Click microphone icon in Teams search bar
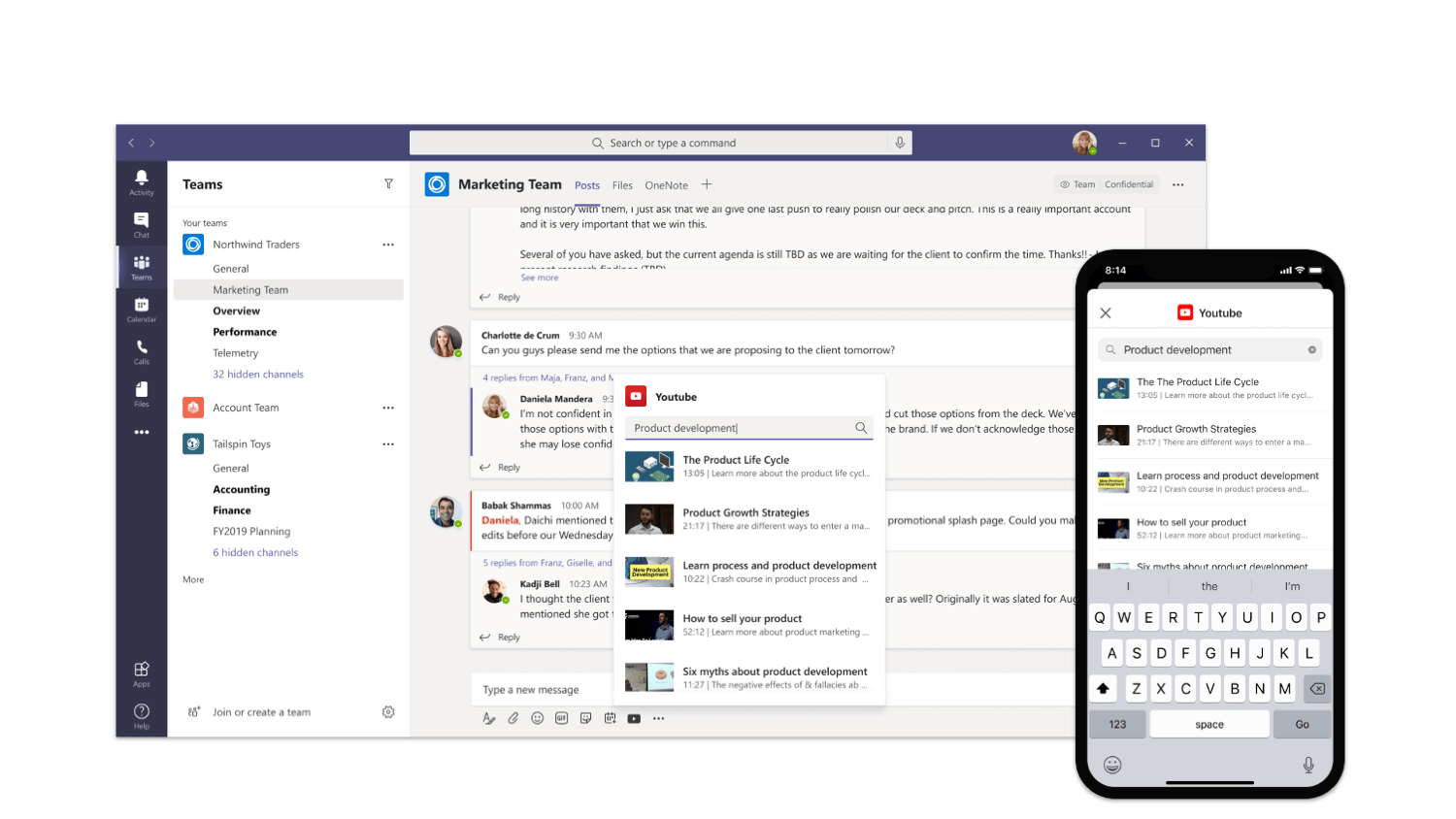The image size is (1456, 819). [900, 143]
